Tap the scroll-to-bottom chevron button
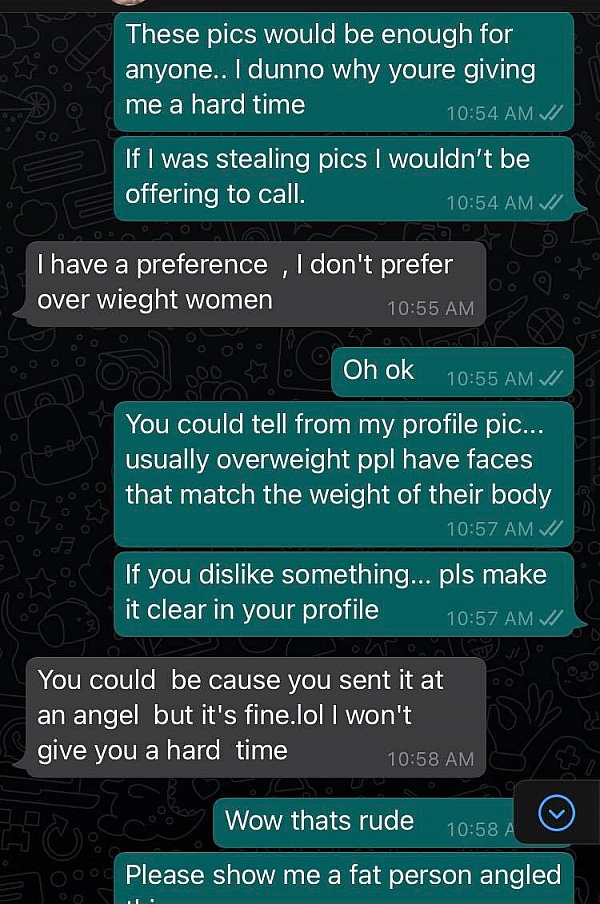This screenshot has width=600, height=904. tap(556, 815)
